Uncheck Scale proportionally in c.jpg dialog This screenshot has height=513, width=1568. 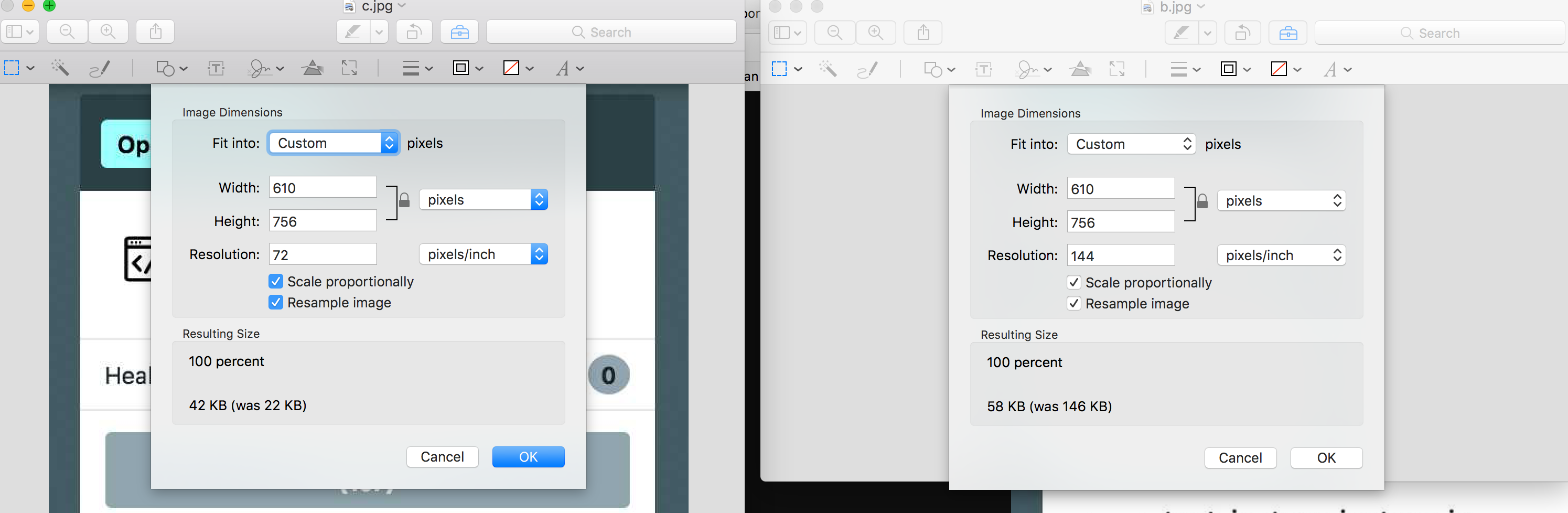pos(276,281)
